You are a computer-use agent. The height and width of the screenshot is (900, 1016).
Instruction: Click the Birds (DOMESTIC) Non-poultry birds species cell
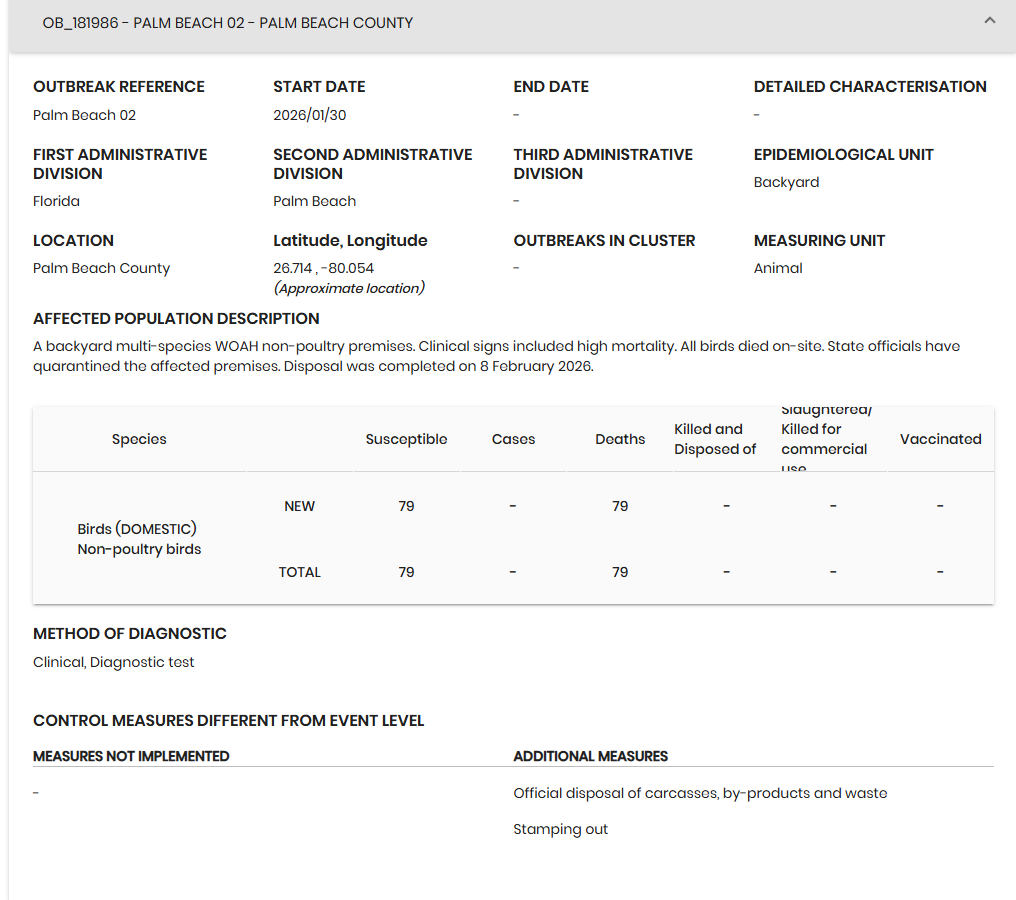[x=139, y=539]
